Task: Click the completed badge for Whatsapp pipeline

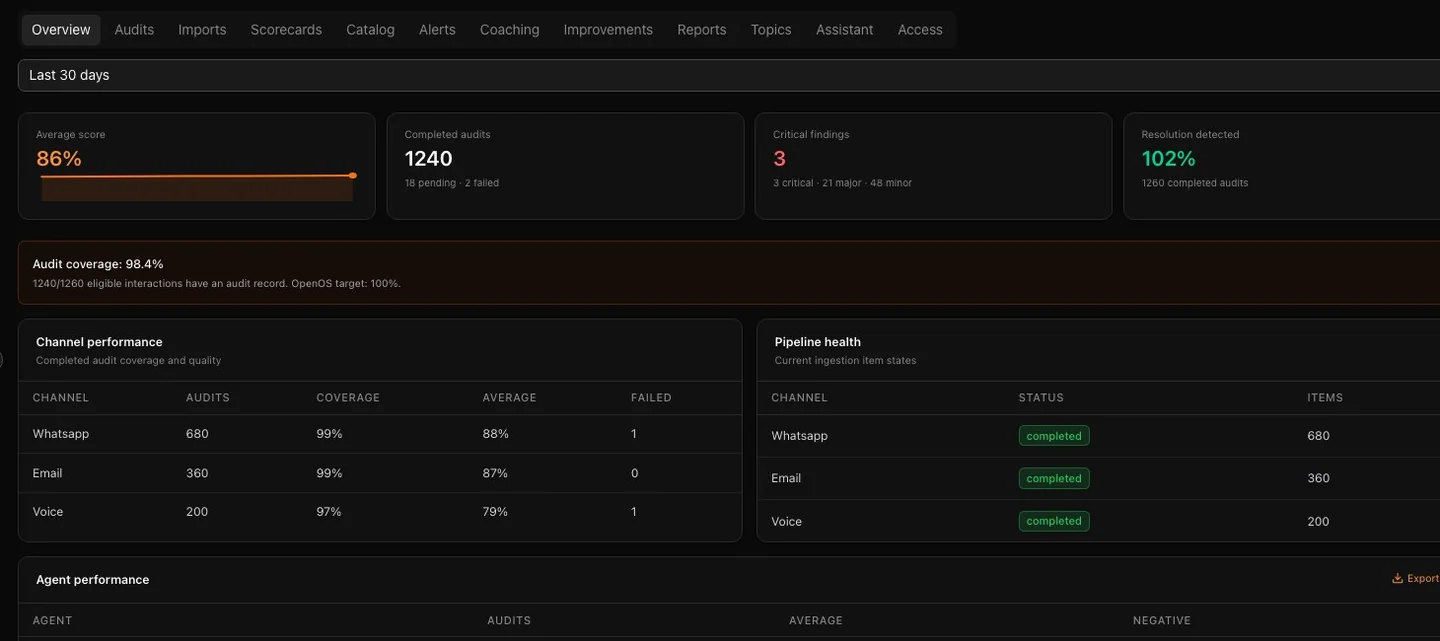Action: point(1054,436)
